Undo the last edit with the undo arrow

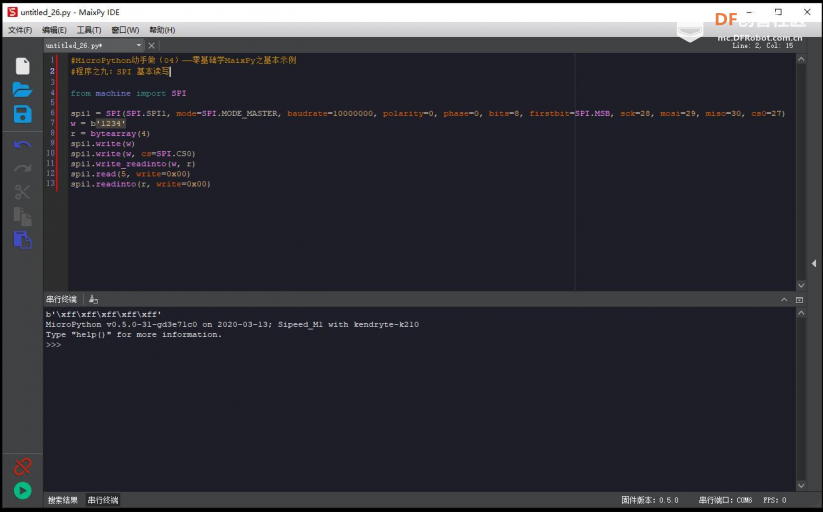click(x=23, y=144)
